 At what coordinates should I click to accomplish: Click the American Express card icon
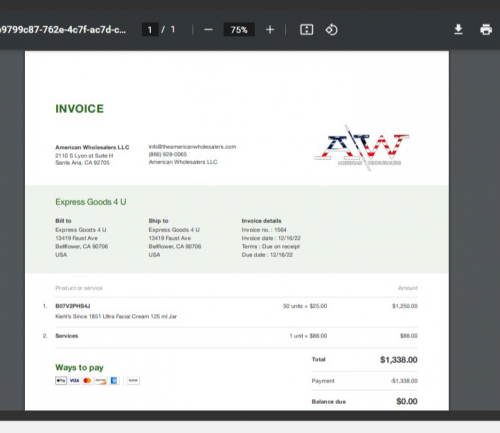point(114,381)
